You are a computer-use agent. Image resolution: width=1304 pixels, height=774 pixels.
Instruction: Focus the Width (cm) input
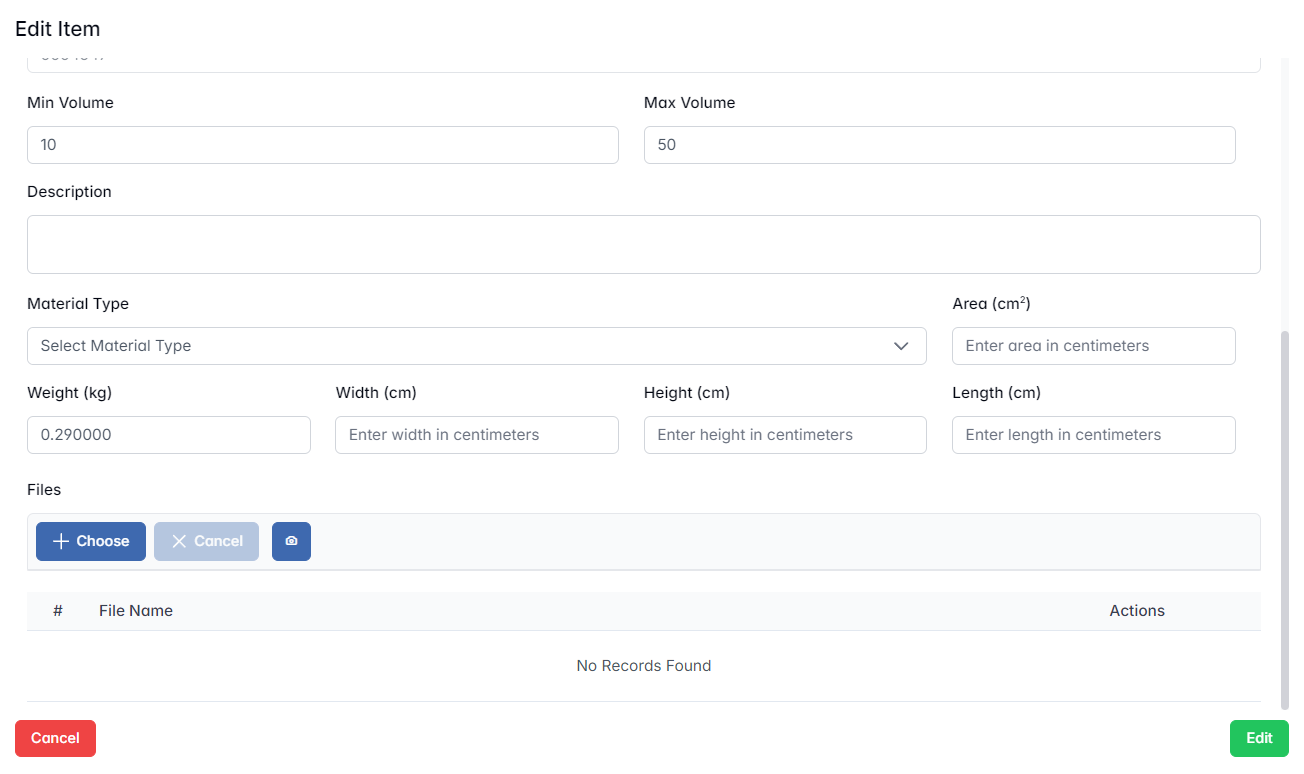(x=476, y=435)
